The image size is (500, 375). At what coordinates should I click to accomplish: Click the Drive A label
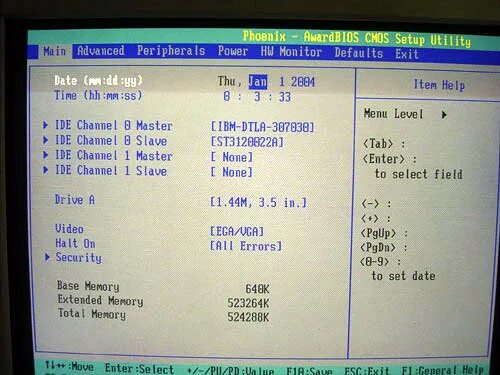tap(75, 200)
